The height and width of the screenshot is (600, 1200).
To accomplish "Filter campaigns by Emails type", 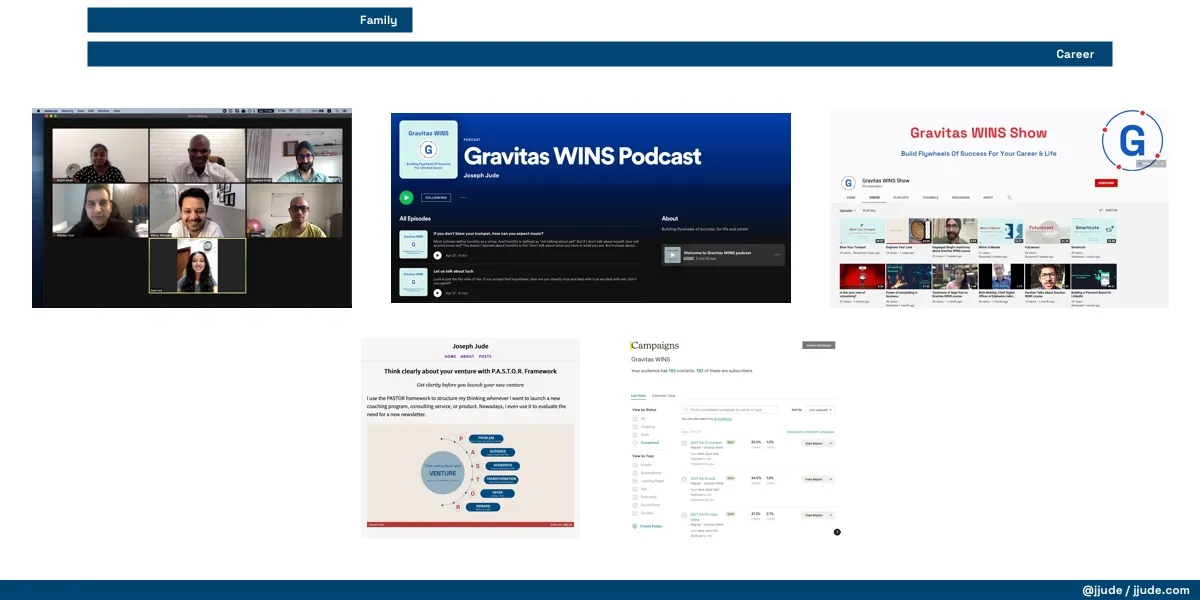I will click(x=644, y=464).
